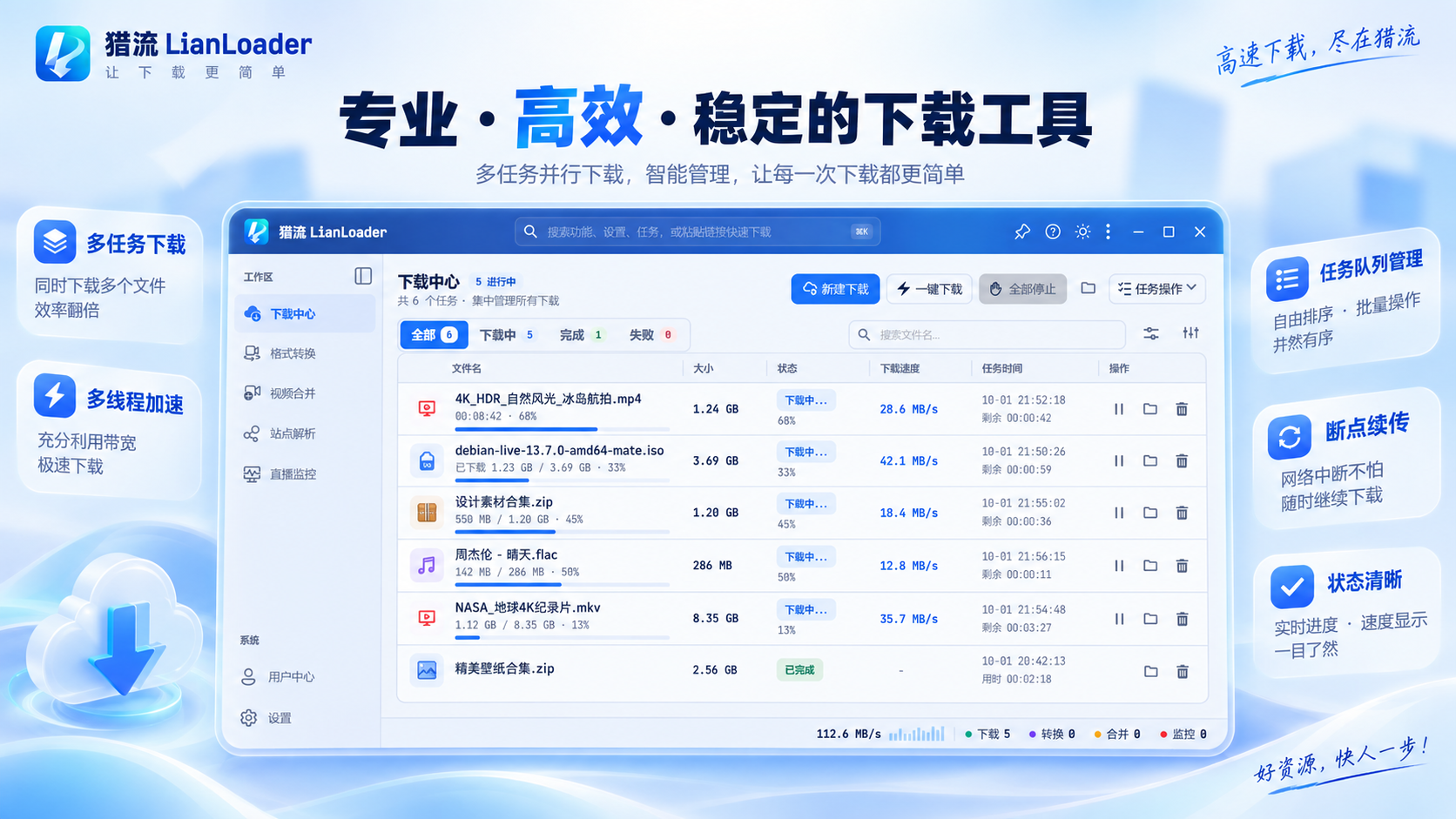The height and width of the screenshot is (819, 1456).
Task: Focus the top global search bar
Action: click(698, 232)
